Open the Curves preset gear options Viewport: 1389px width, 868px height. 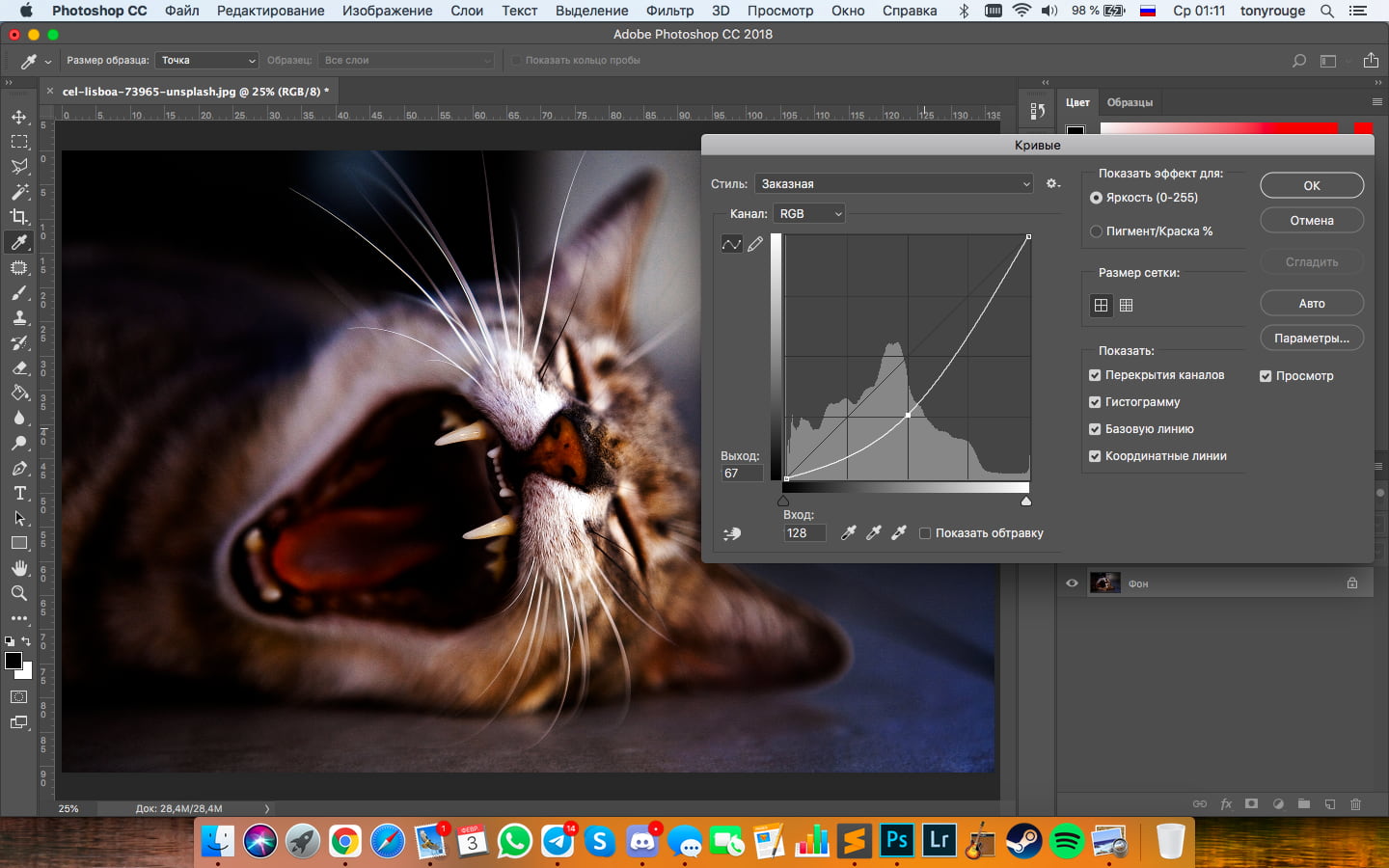click(x=1053, y=183)
